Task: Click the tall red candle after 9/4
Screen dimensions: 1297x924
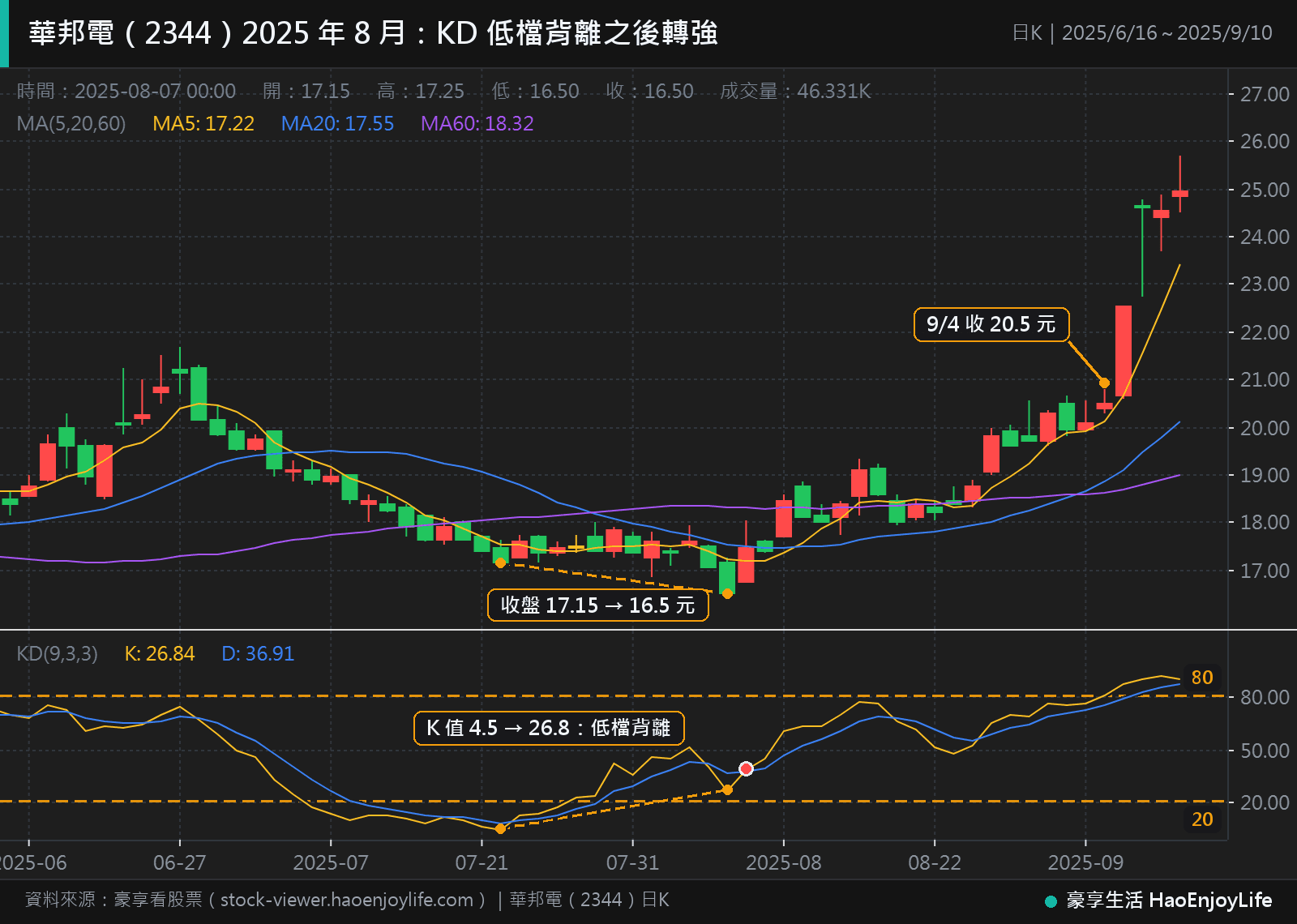Action: tap(1123, 350)
